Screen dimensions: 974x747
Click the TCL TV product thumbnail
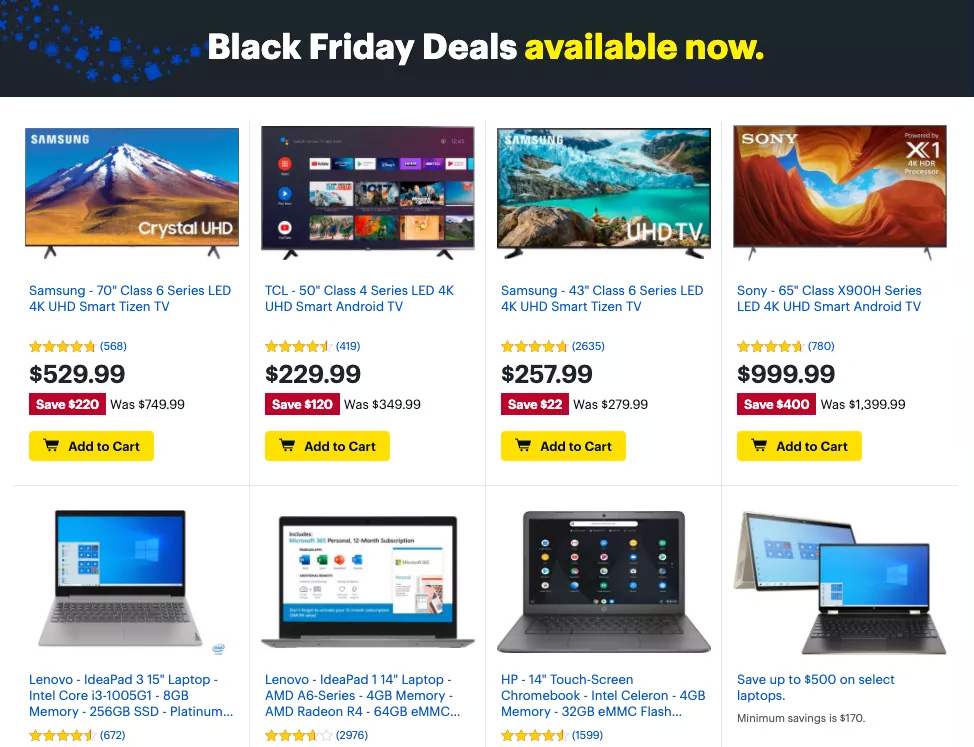[368, 190]
